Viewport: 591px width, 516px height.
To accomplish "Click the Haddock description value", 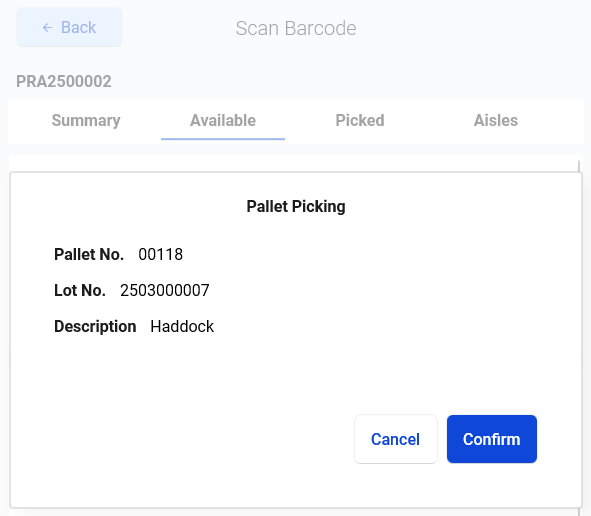I will (x=182, y=326).
